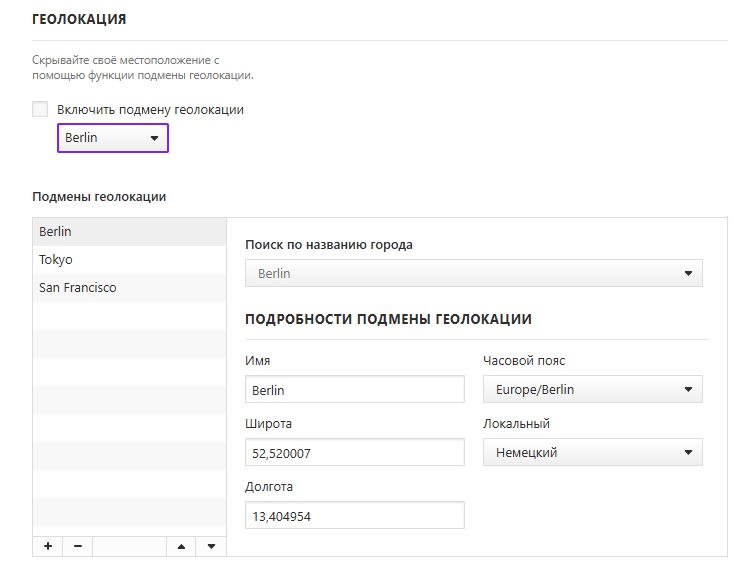
Task: Open the locale dropdown showing Немецкий
Action: click(x=592, y=452)
